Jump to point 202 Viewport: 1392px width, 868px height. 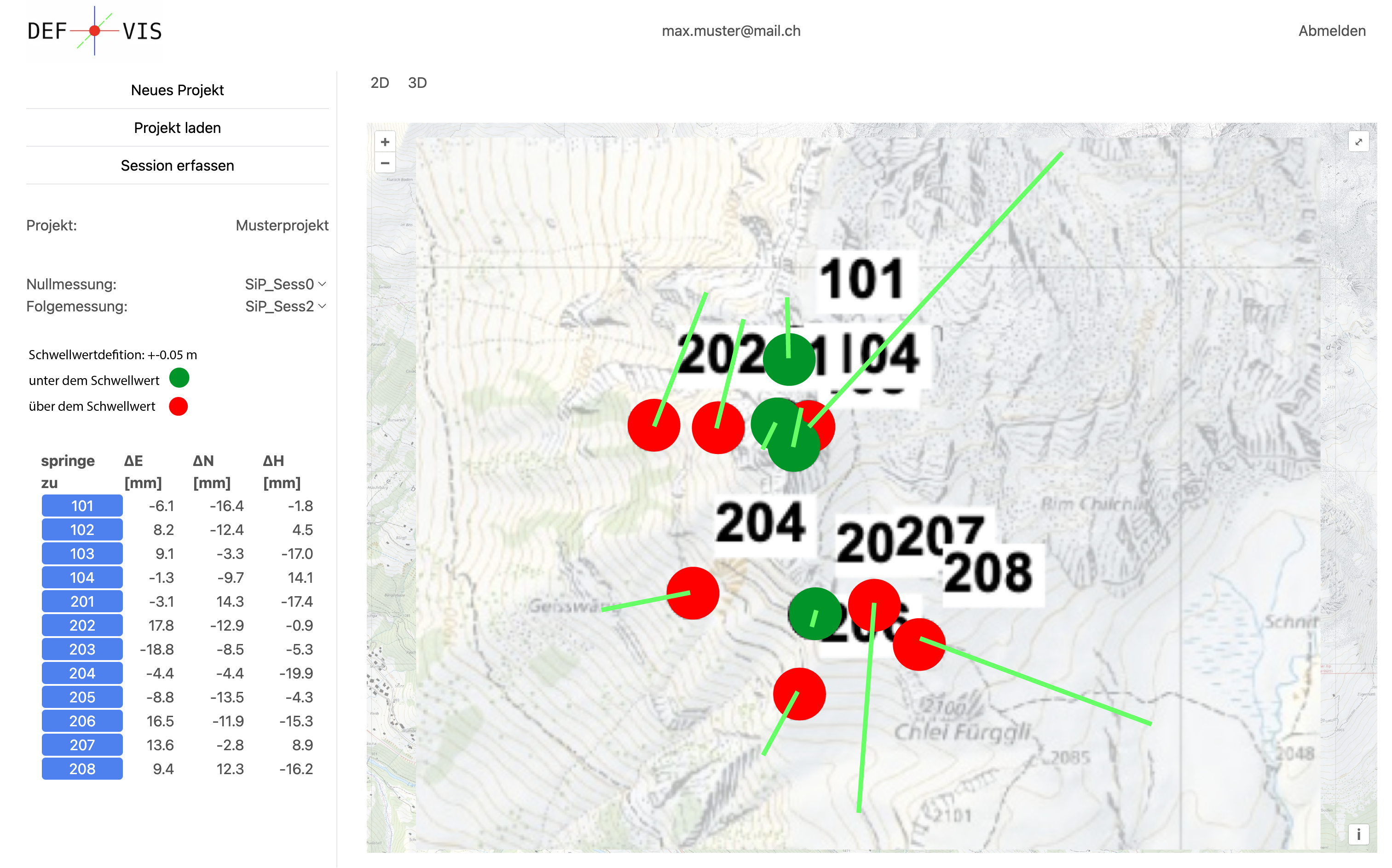[x=82, y=625]
